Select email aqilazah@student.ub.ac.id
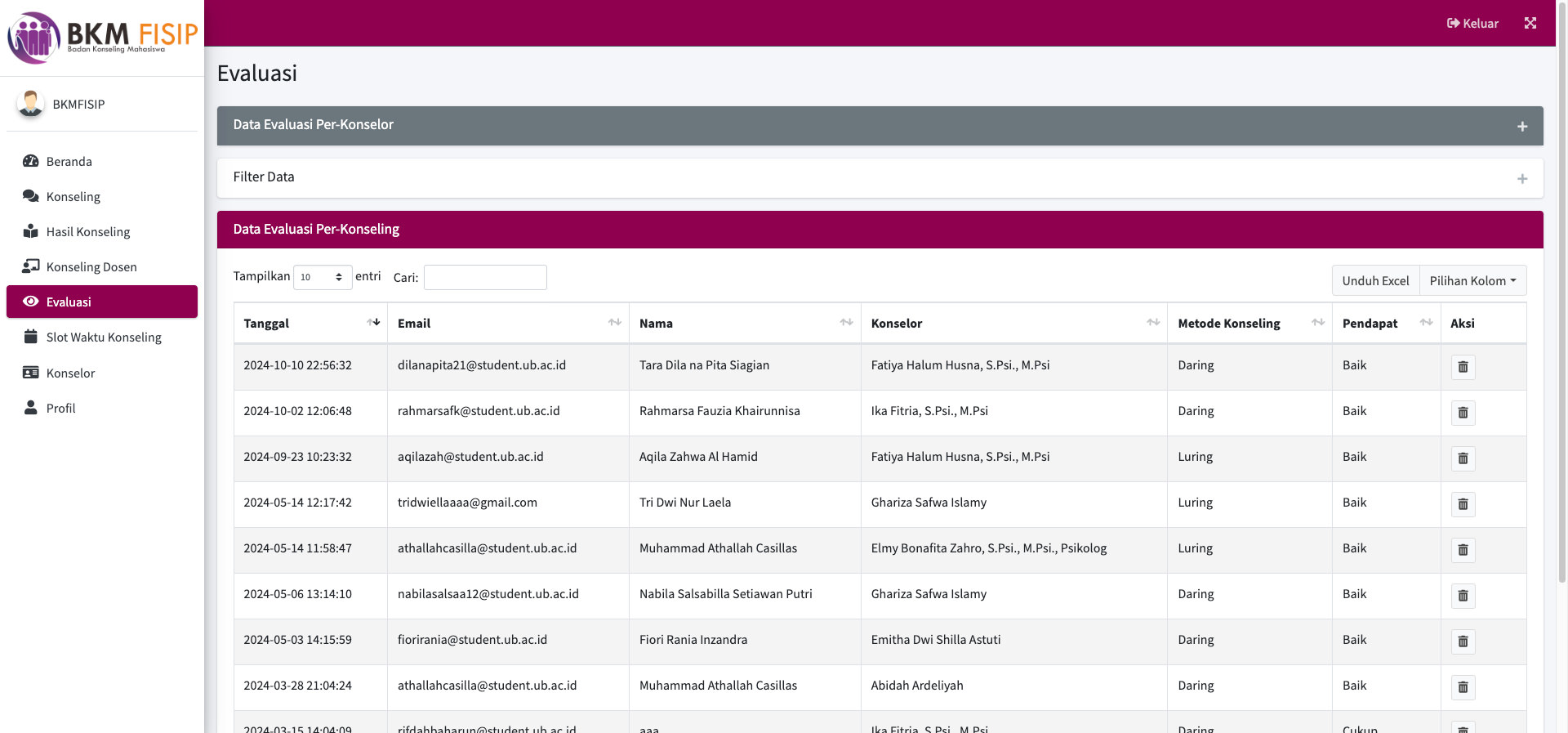 click(470, 457)
